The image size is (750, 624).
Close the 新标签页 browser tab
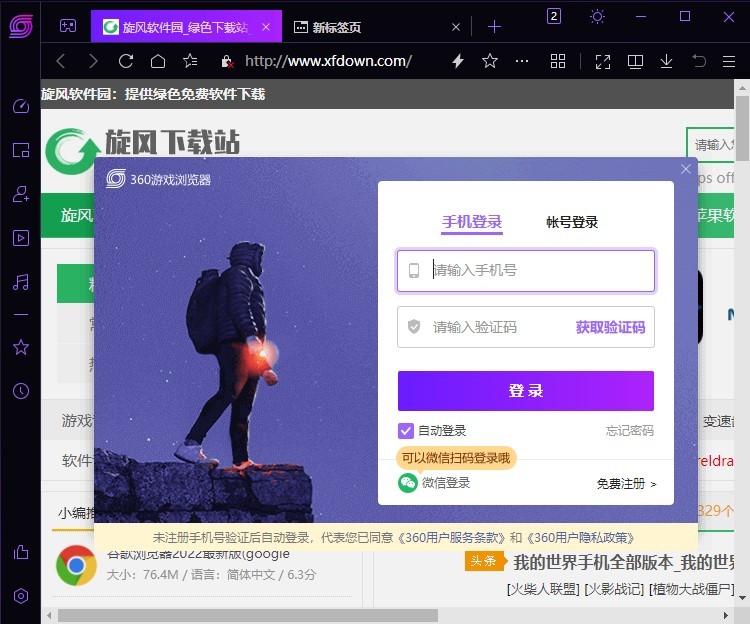click(x=456, y=27)
